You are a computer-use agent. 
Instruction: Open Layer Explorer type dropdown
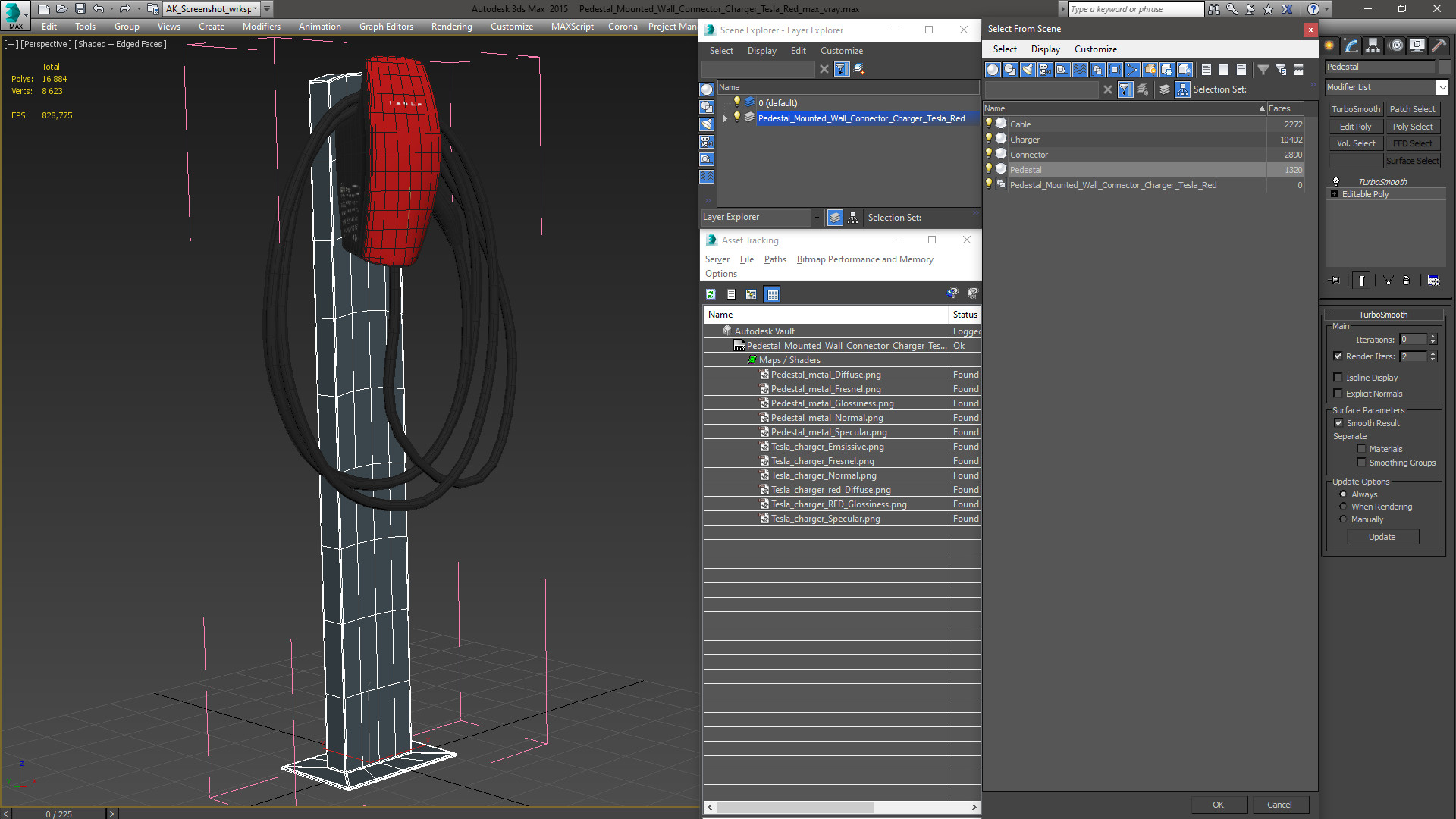(816, 218)
